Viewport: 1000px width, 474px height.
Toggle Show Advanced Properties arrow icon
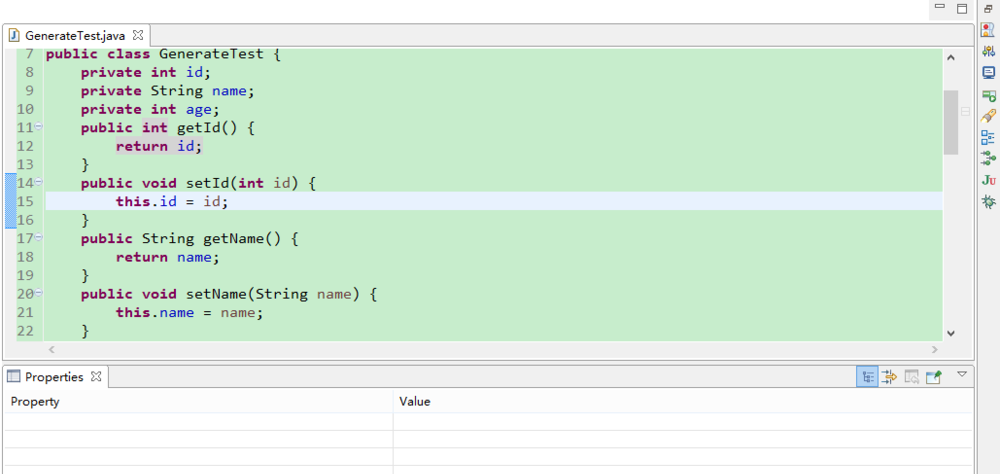(889, 377)
